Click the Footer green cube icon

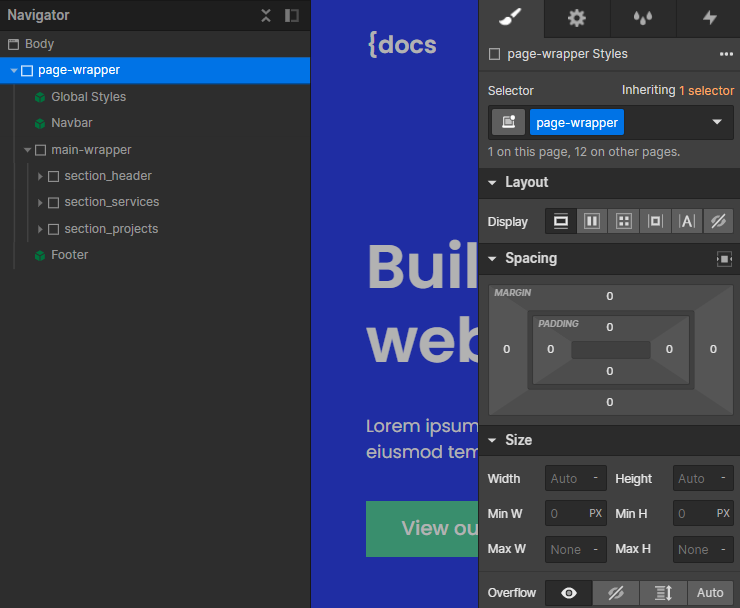coord(40,255)
